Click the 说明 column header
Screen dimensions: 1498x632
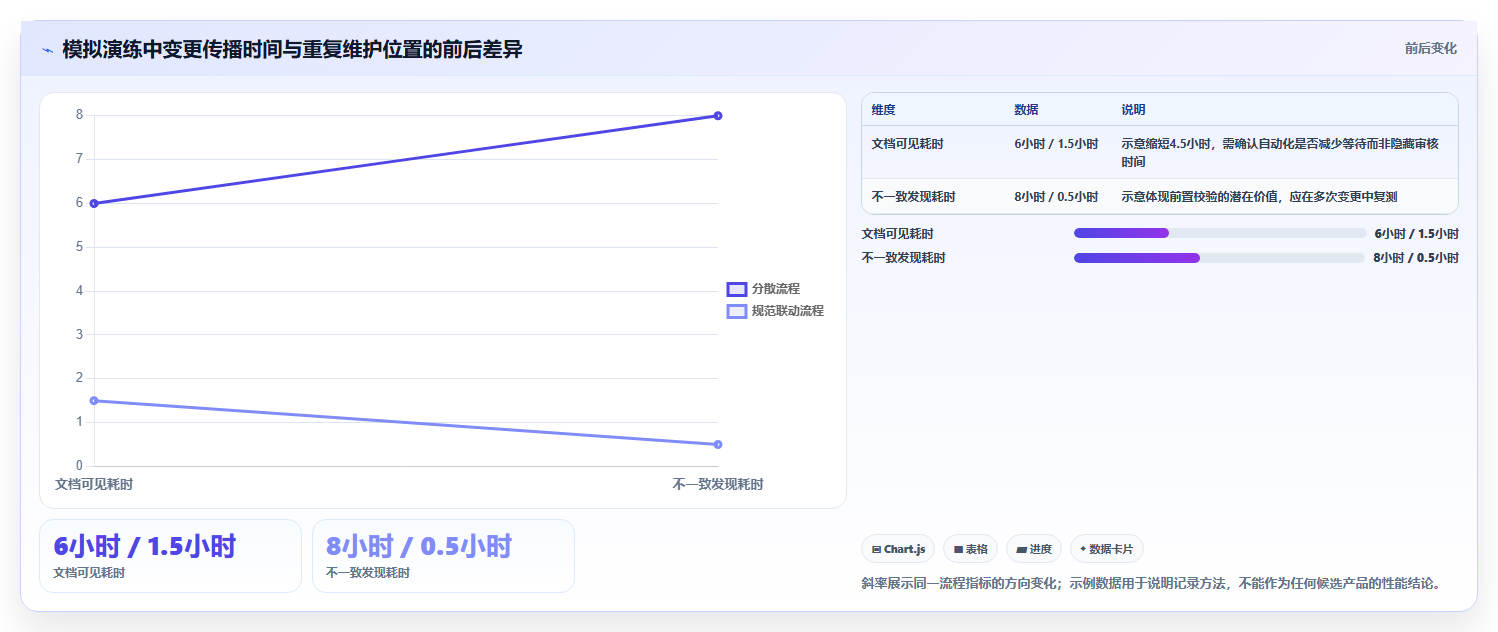(1134, 110)
